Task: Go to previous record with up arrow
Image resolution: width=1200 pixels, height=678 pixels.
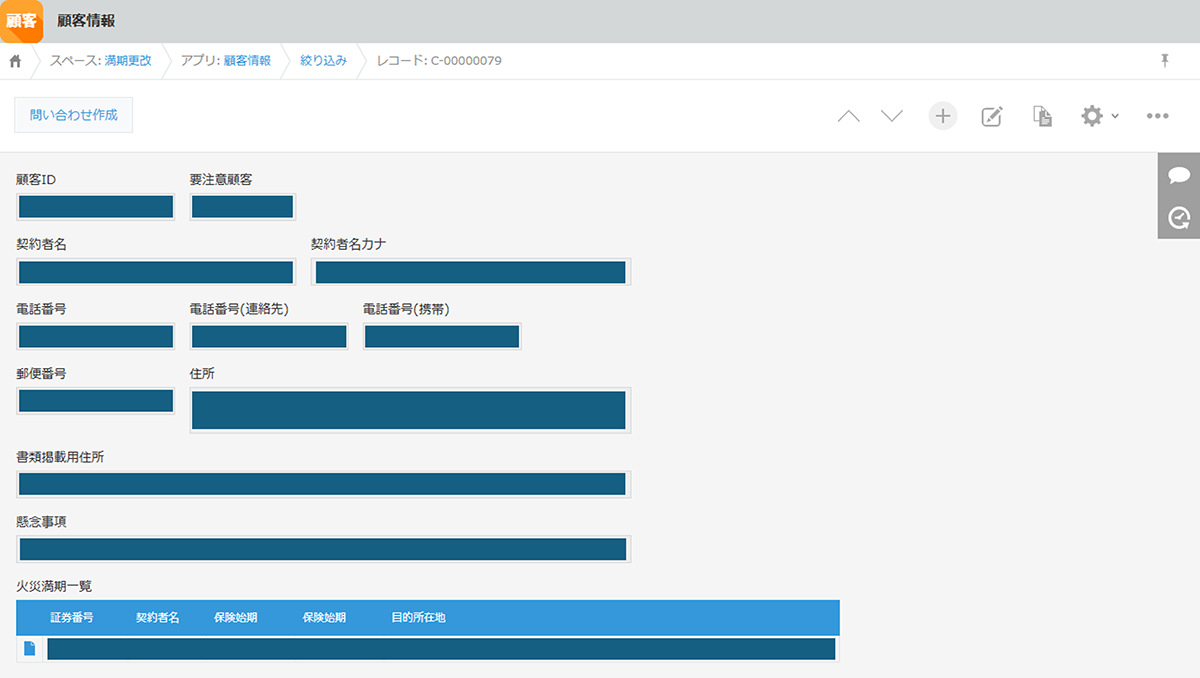Action: point(848,116)
